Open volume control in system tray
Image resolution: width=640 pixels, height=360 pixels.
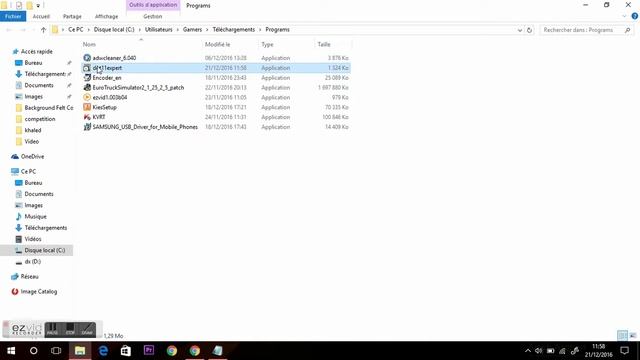pos(539,351)
